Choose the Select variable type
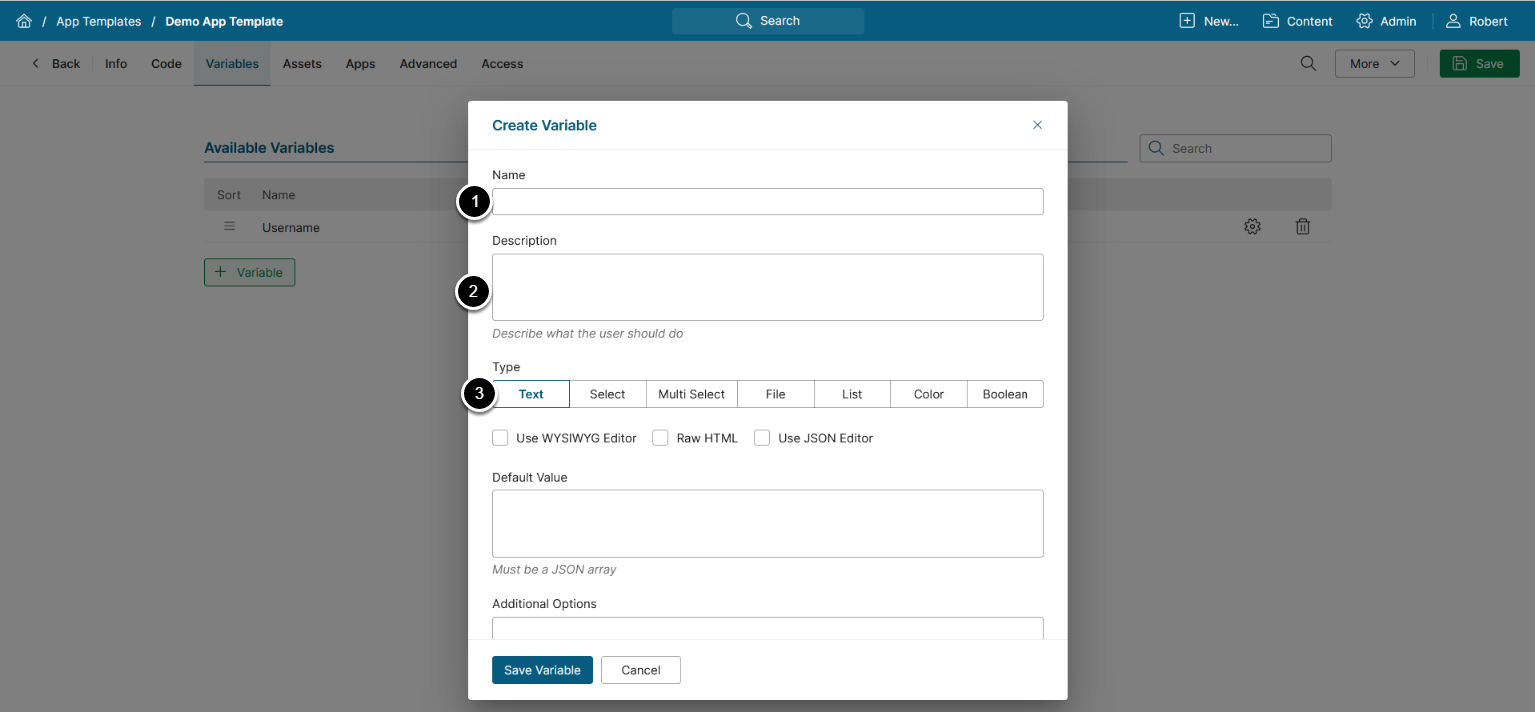1535x712 pixels. coord(607,394)
